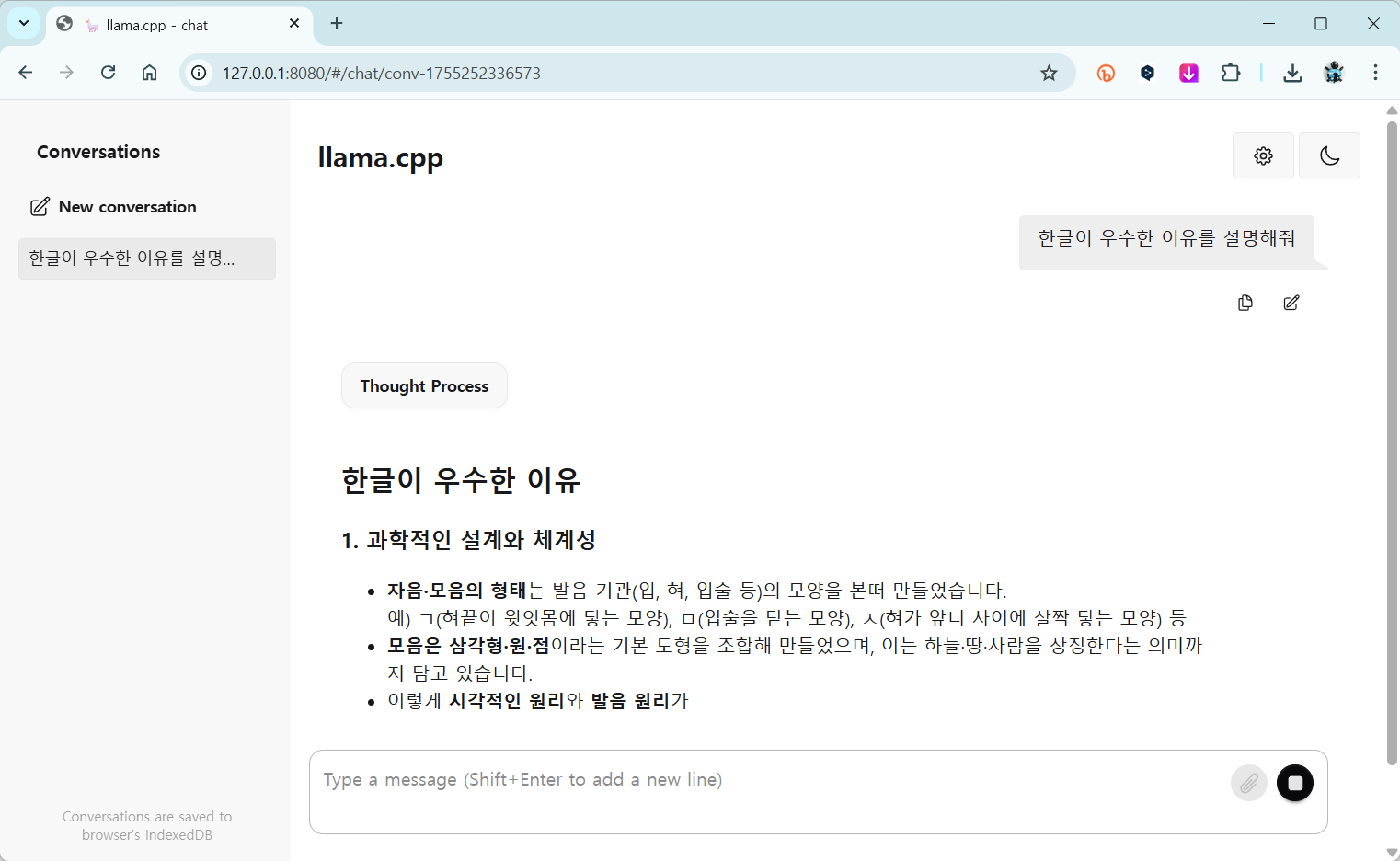Open the Extensions puzzle menu
Viewport: 1400px width, 861px height.
[x=1231, y=73]
